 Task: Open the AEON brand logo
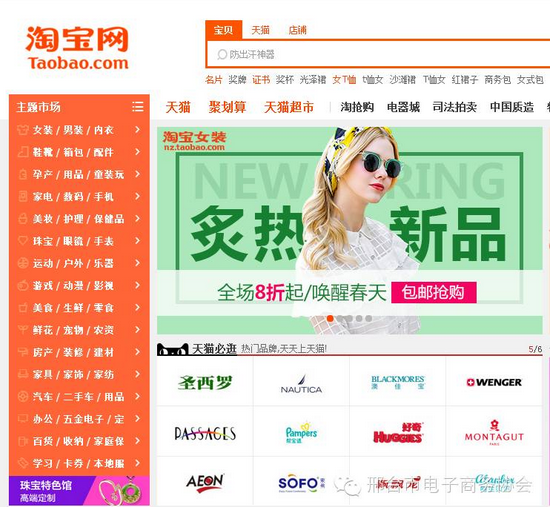pyautogui.click(x=205, y=482)
